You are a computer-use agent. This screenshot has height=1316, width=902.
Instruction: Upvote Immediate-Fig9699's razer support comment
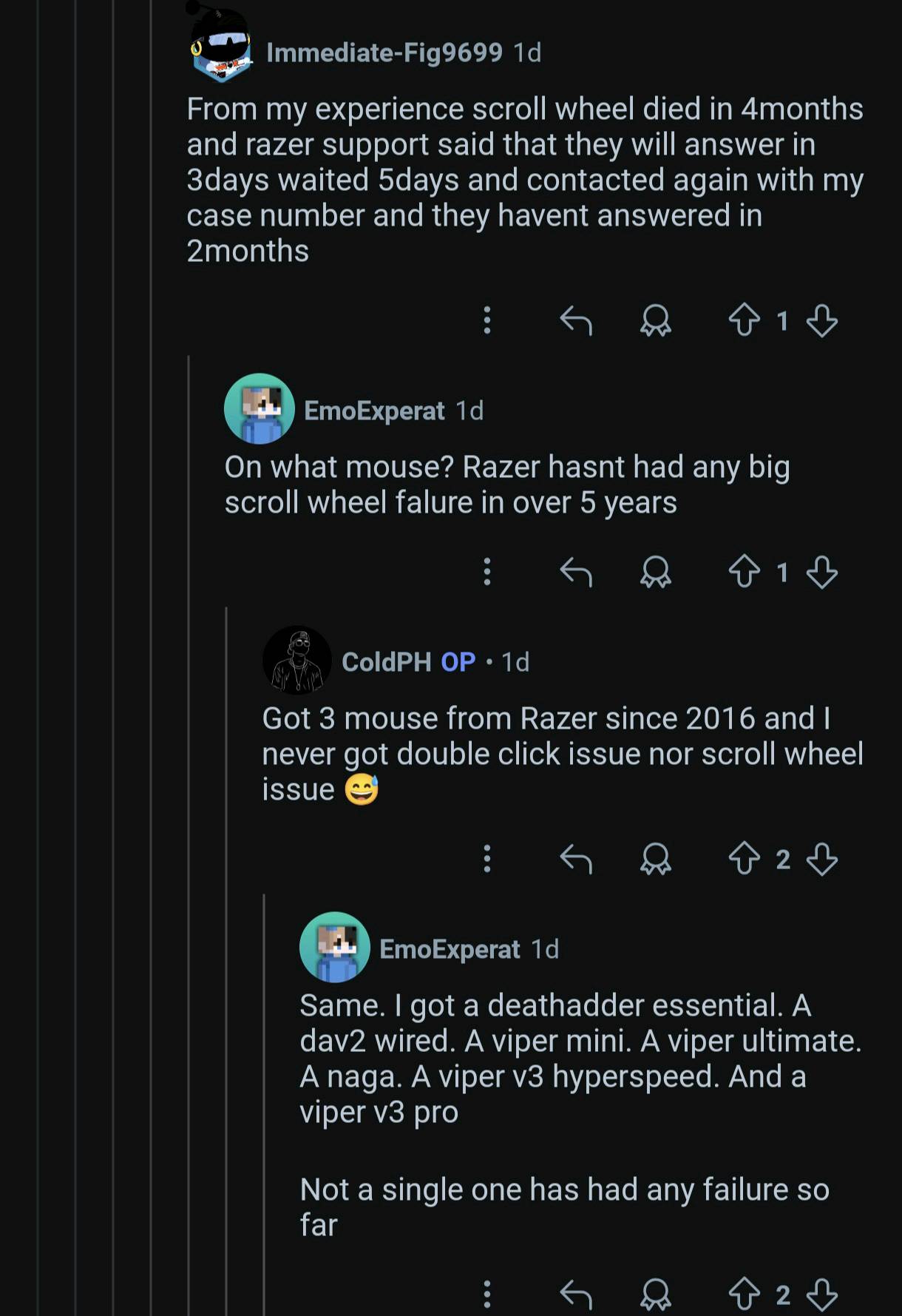click(744, 320)
